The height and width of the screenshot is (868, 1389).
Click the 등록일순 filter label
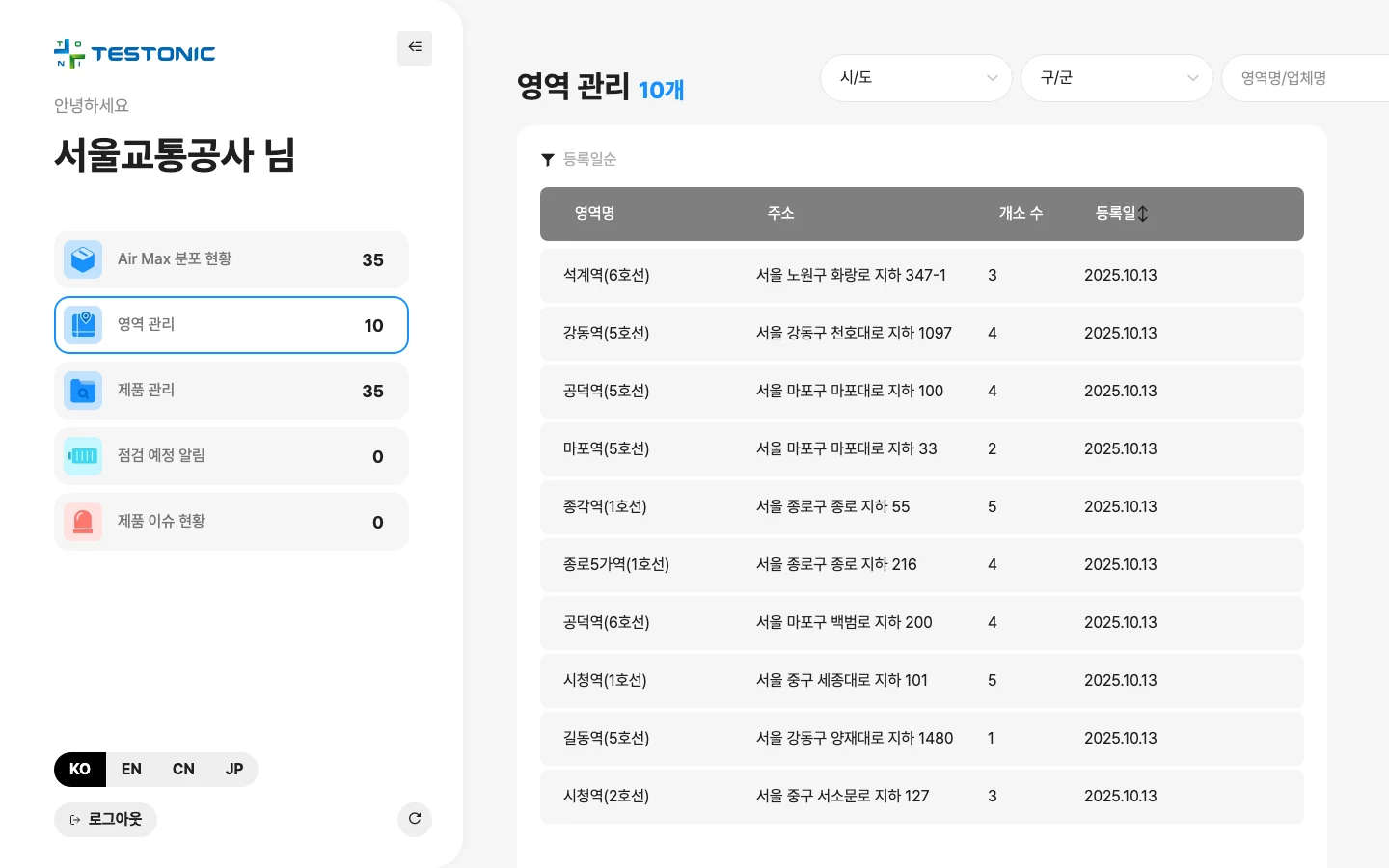589,159
